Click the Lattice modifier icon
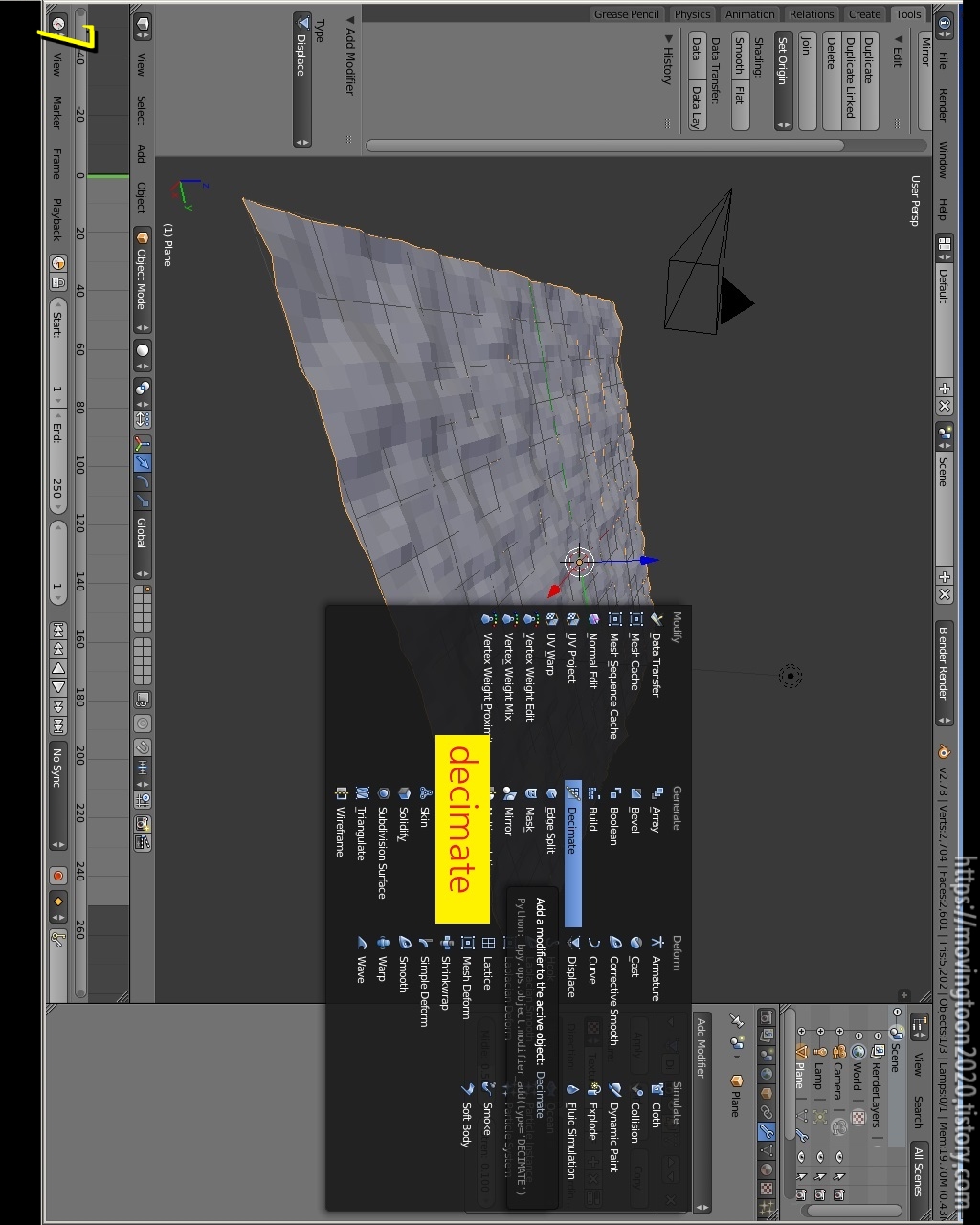Screen dimensions: 980x1225 tap(488, 943)
